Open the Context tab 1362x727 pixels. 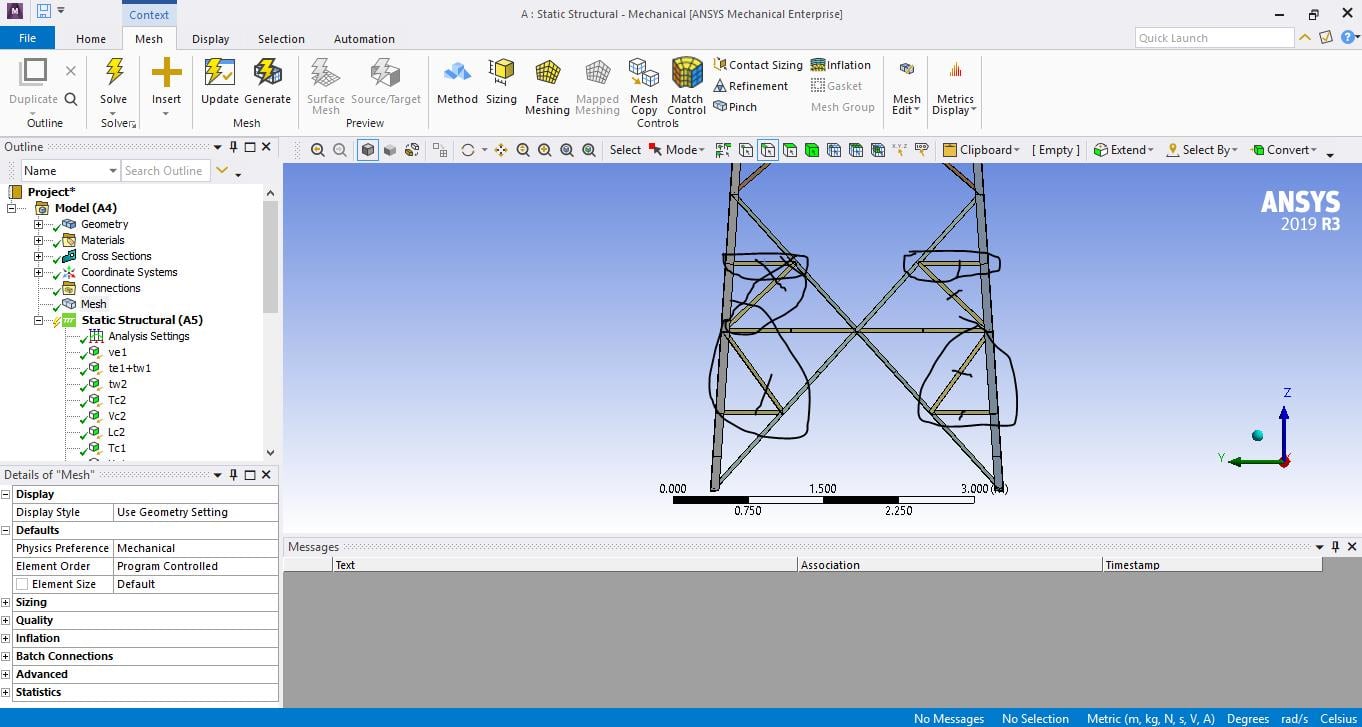(x=149, y=15)
